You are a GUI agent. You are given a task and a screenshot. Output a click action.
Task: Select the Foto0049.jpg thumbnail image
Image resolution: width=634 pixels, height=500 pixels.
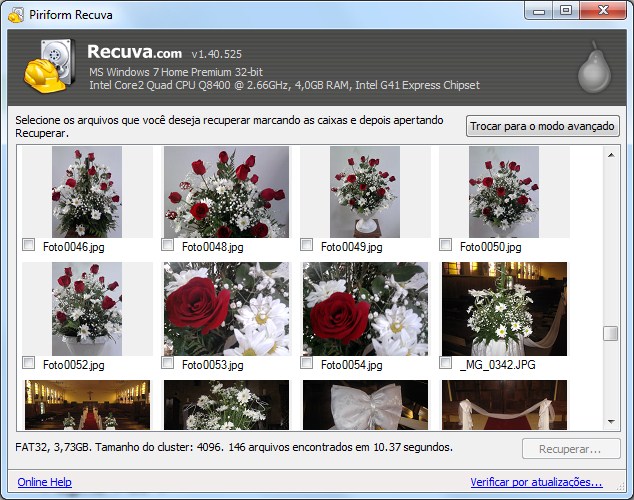pyautogui.click(x=365, y=192)
